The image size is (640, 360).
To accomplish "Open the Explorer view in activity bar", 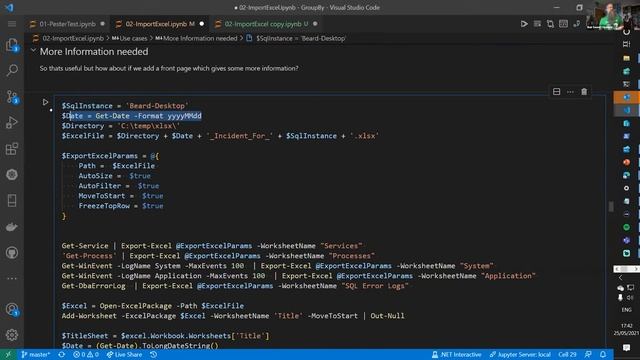I will coord(12,44).
